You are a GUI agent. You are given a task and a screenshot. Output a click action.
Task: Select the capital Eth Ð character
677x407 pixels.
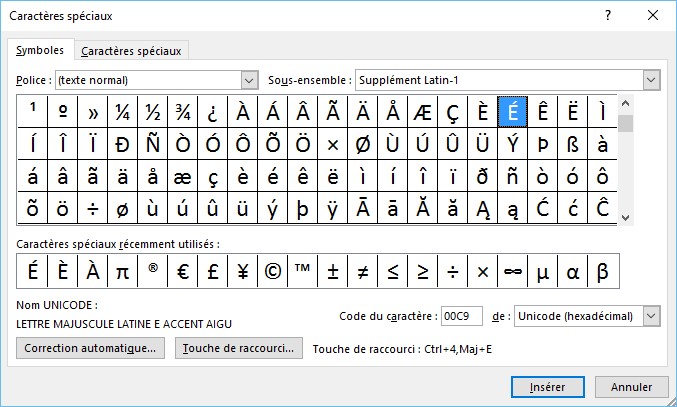(123, 144)
